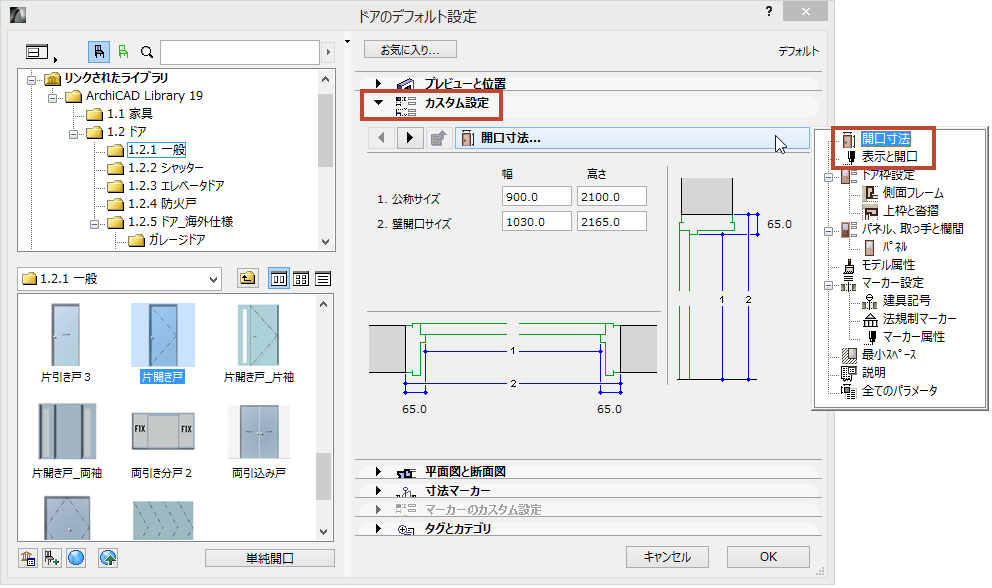Toggle the green chair embedded-objects filter

[x=123, y=51]
